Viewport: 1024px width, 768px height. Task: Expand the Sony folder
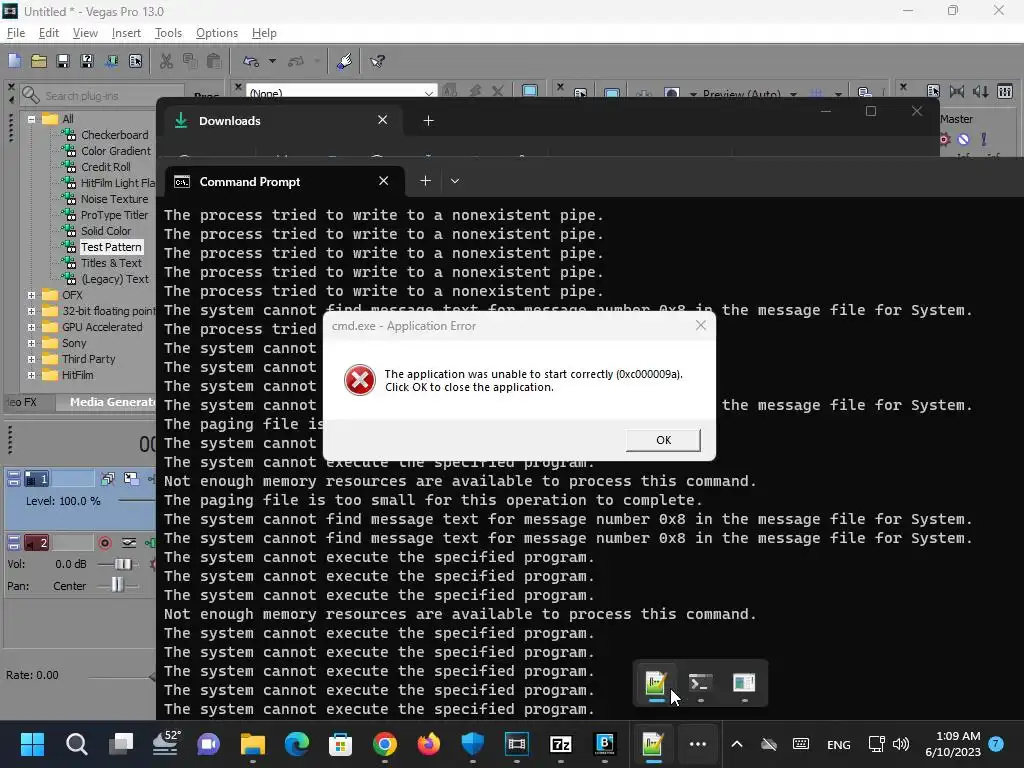31,343
